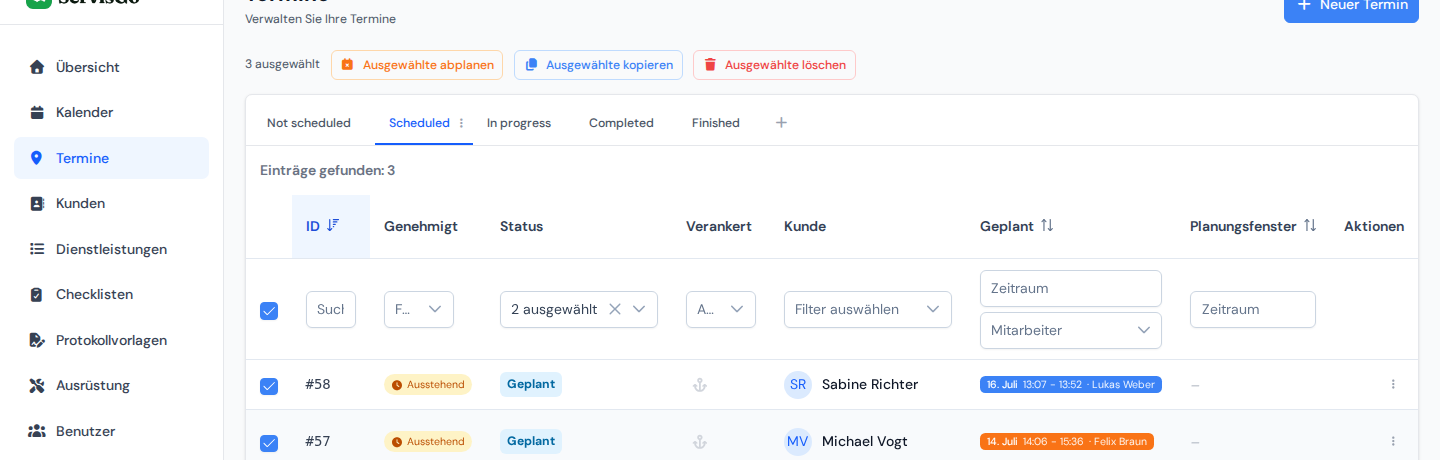Toggle the anchor icon for row #58
1440x460 pixels.
(700, 384)
